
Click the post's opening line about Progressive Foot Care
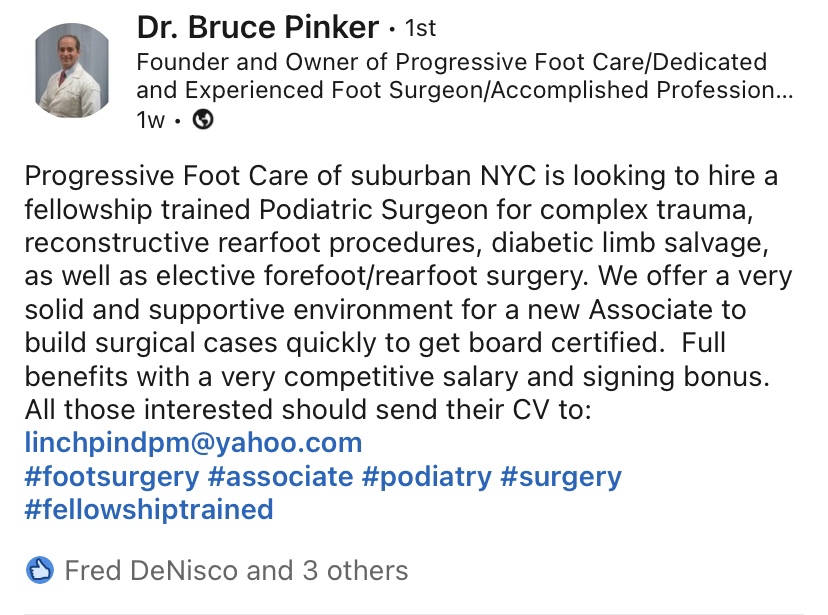[400, 175]
